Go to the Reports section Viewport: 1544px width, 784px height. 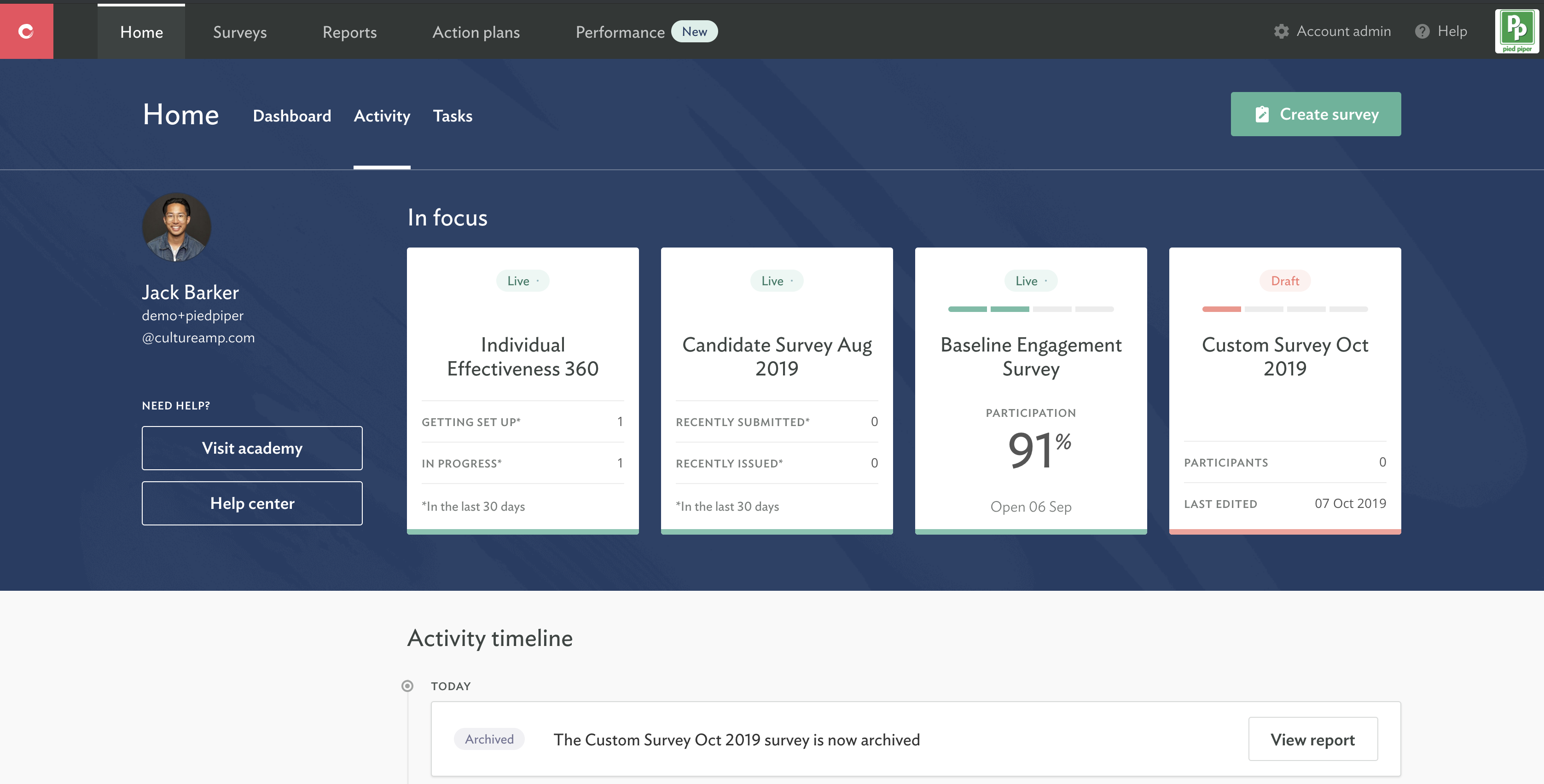coord(349,32)
